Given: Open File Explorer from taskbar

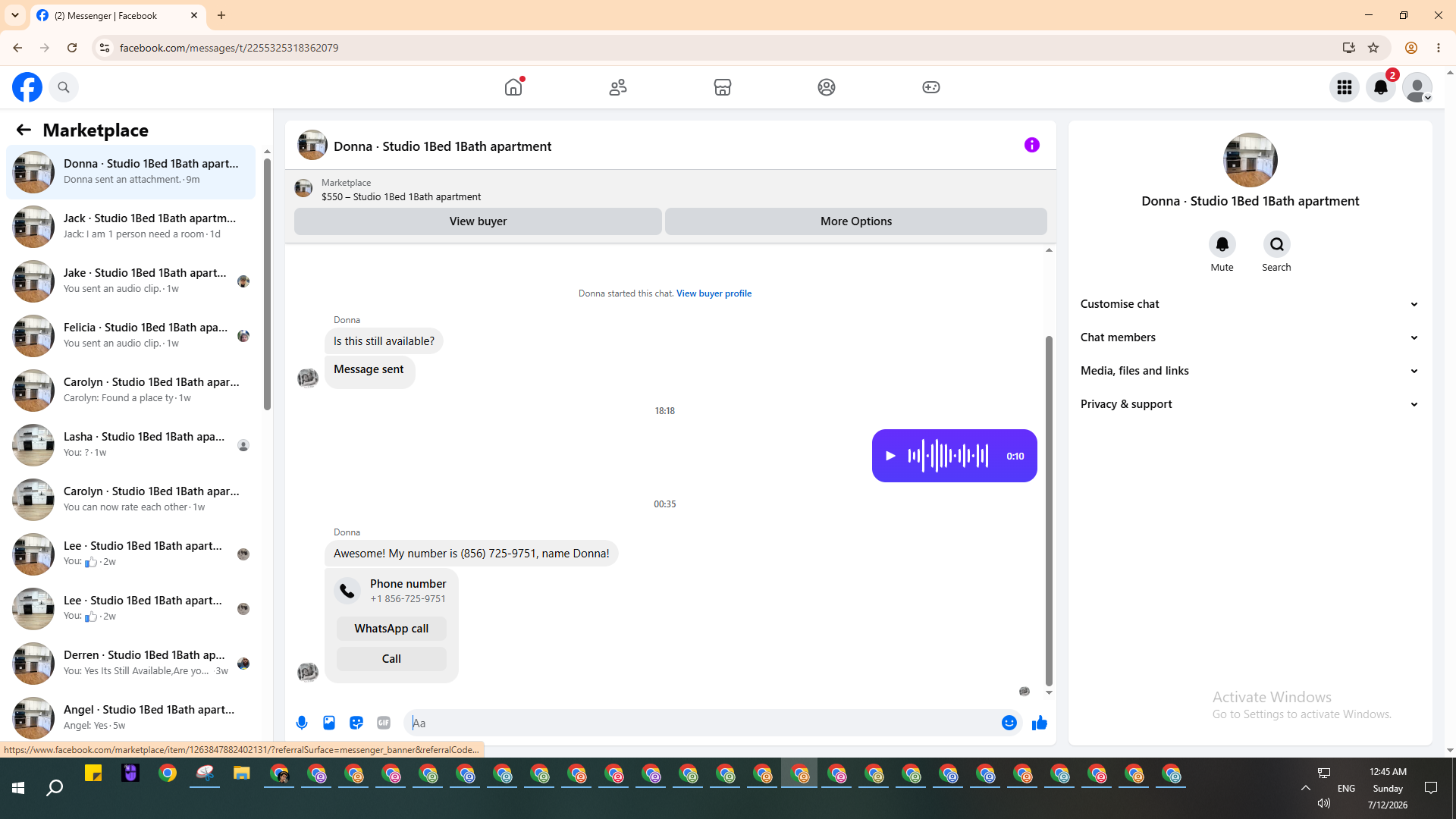Looking at the screenshot, I should click(242, 774).
